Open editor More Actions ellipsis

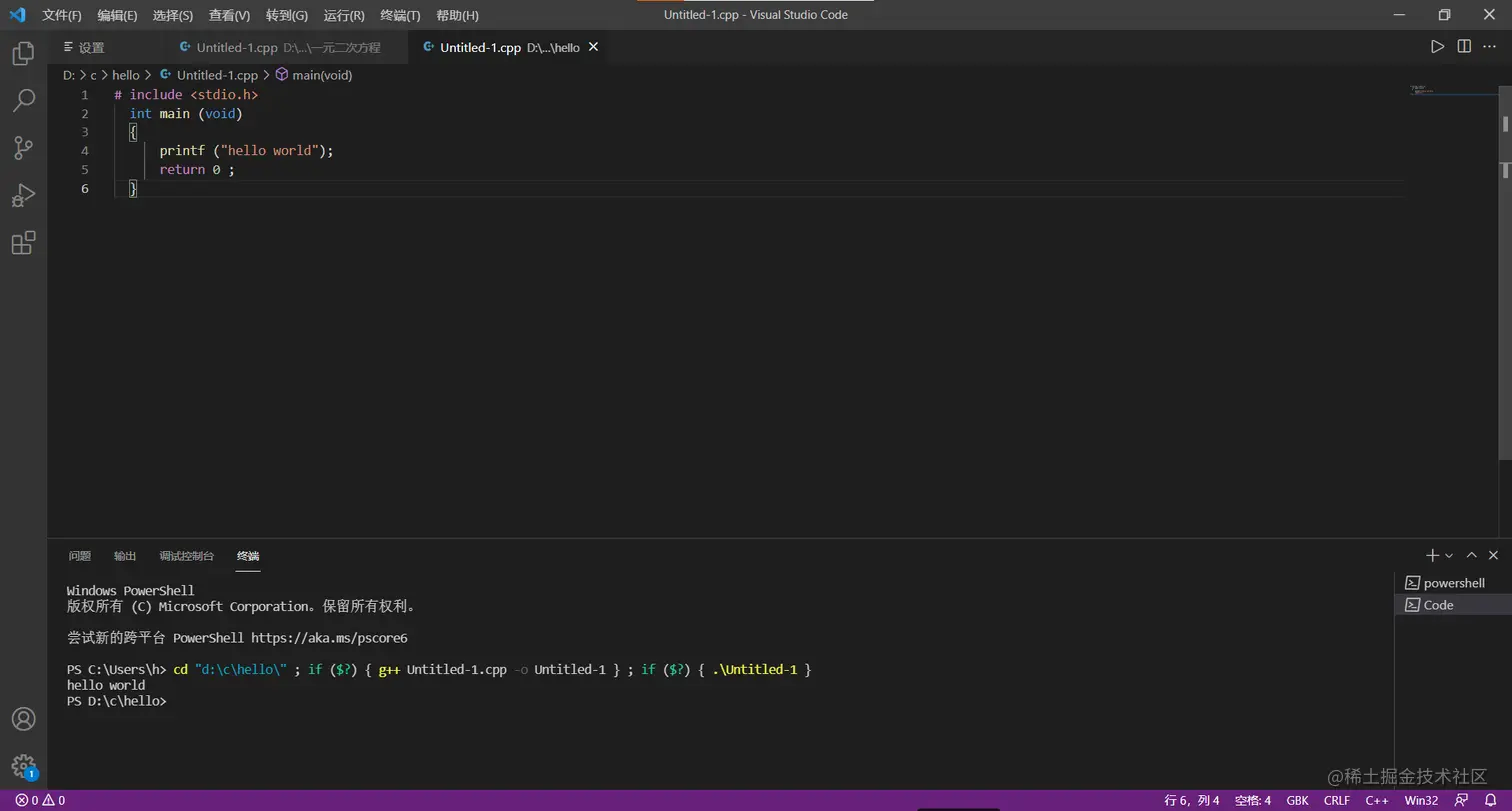pos(1490,47)
